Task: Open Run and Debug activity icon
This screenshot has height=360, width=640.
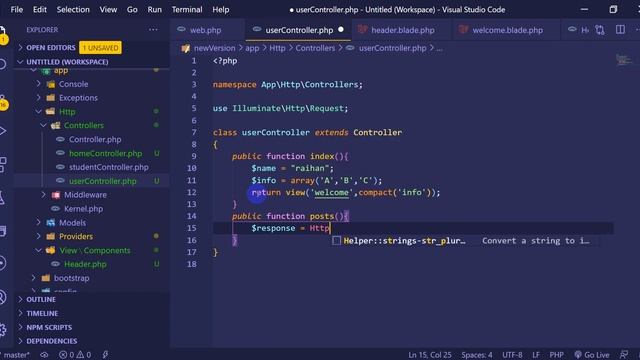Action: pos(3,131)
